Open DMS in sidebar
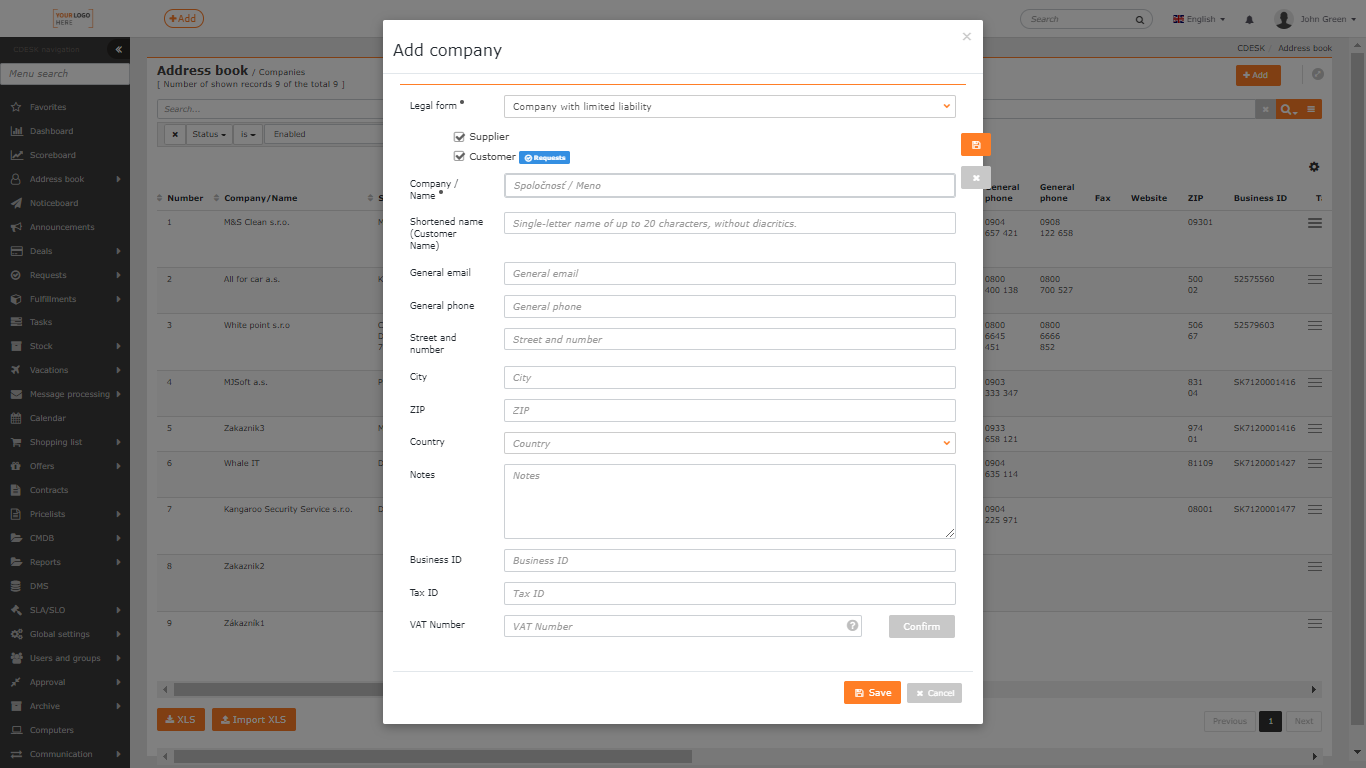 click(x=39, y=586)
